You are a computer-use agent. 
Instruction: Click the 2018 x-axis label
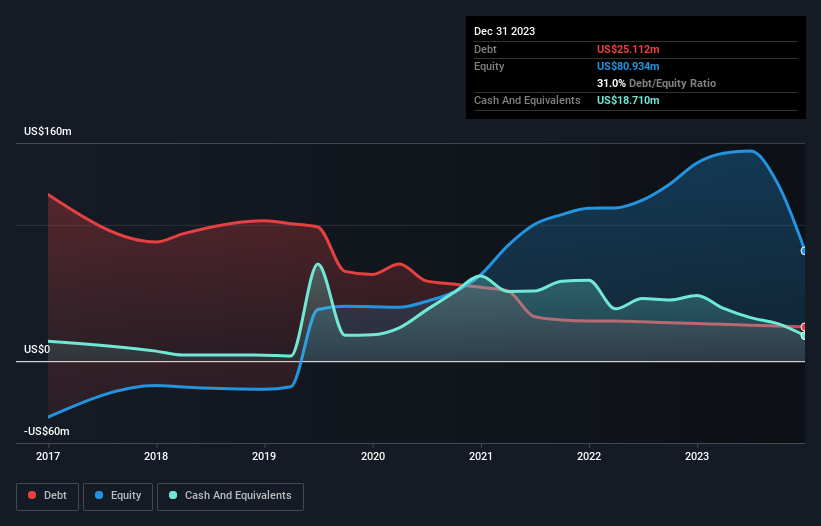click(156, 456)
